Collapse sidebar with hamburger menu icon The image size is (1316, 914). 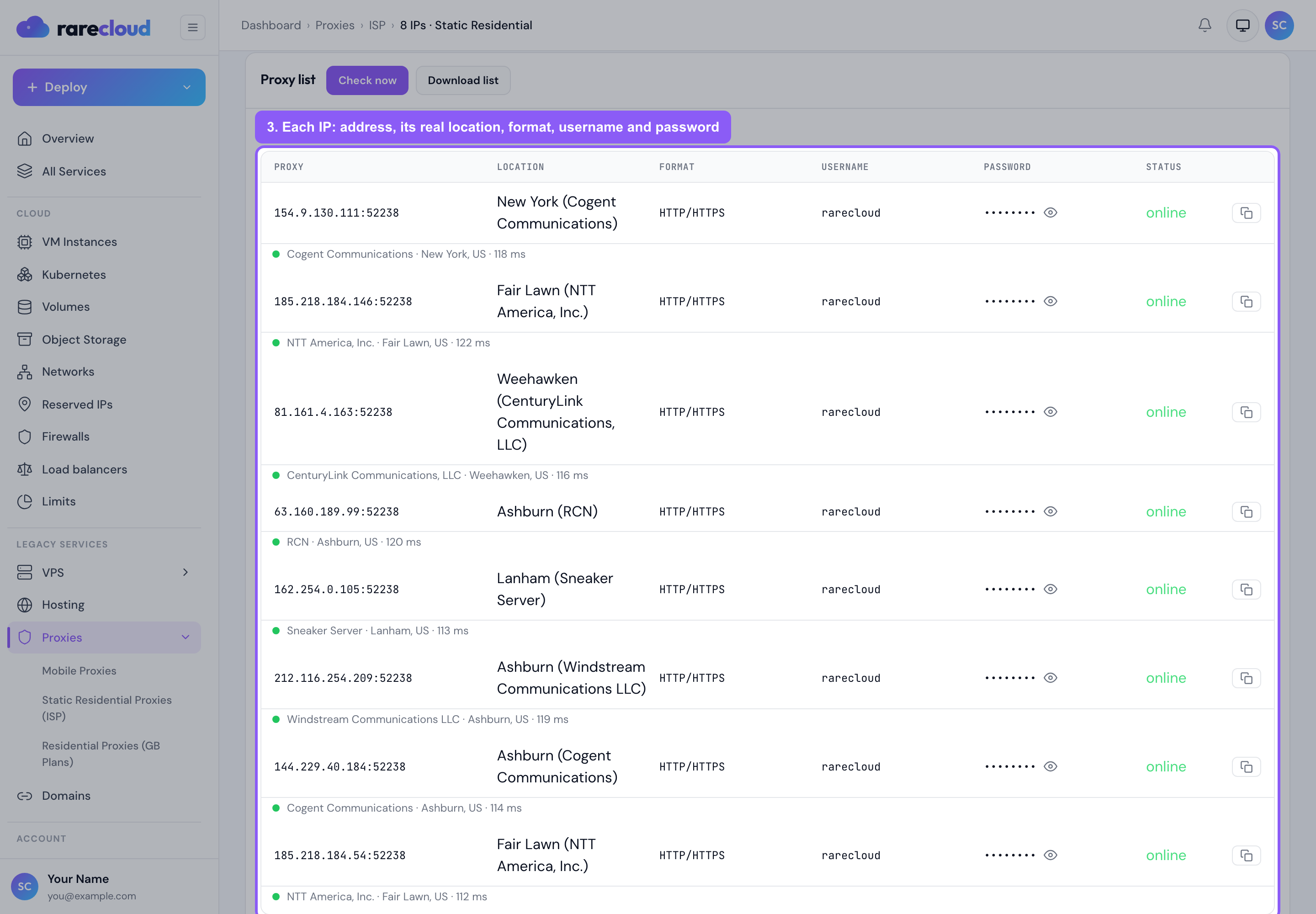[192, 27]
